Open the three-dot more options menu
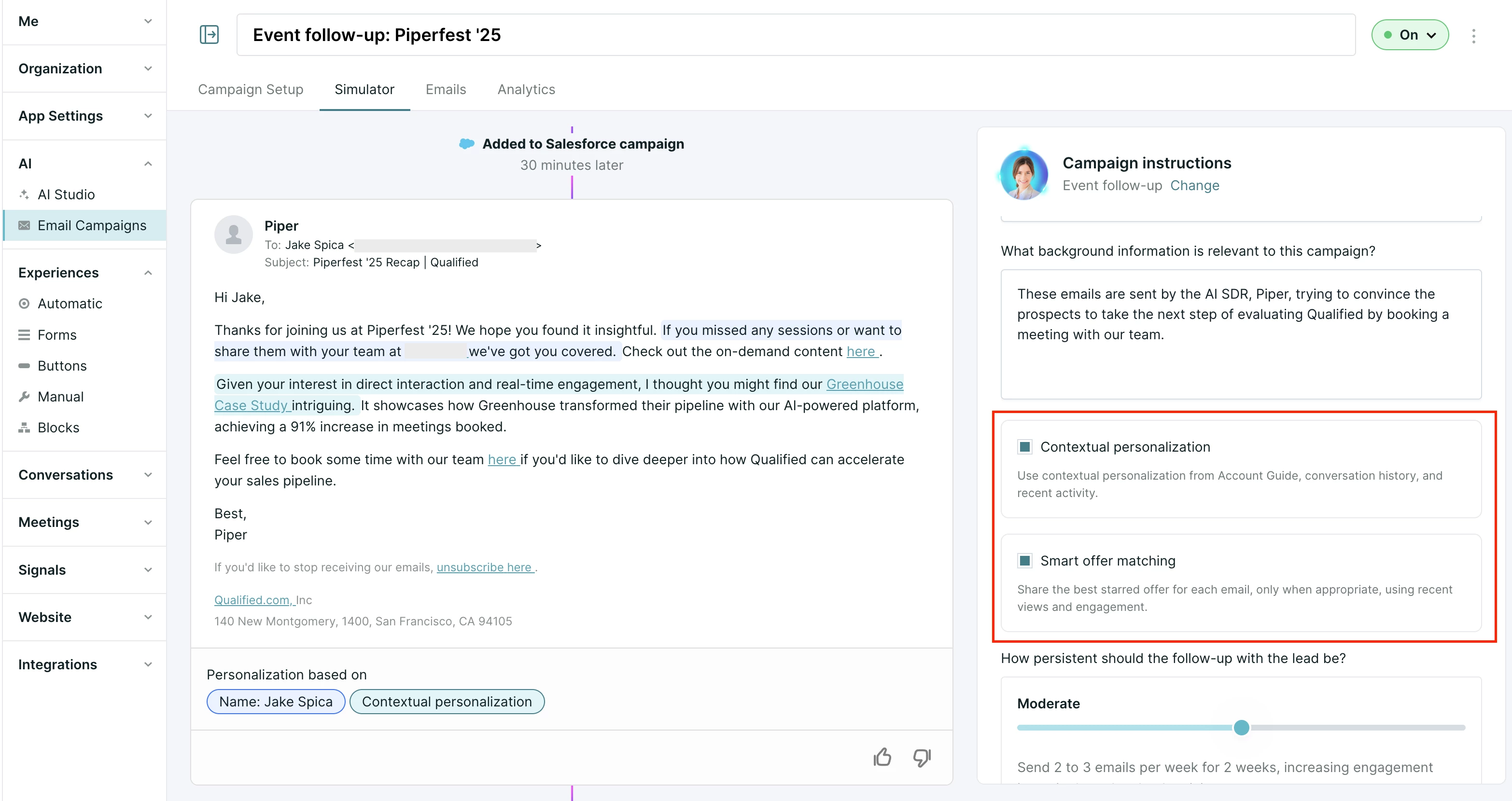Viewport: 1512px width, 801px height. [x=1473, y=36]
